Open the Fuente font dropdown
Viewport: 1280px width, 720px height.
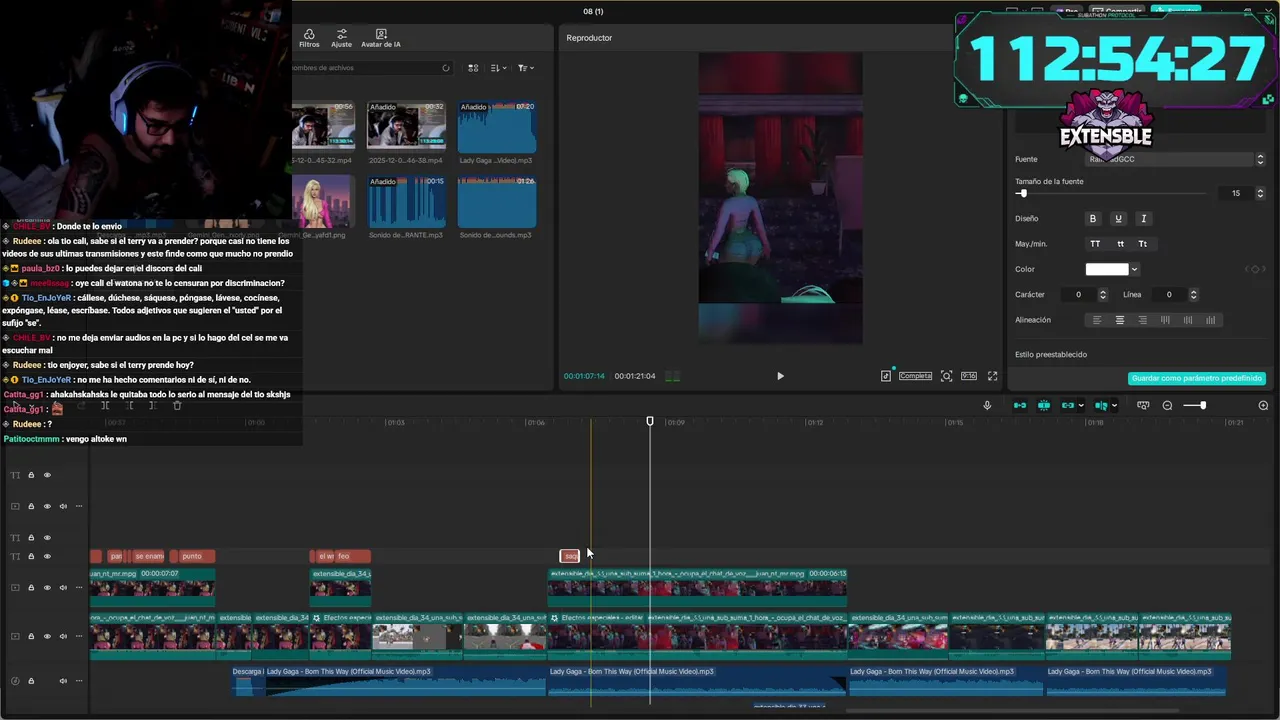click(x=1175, y=159)
